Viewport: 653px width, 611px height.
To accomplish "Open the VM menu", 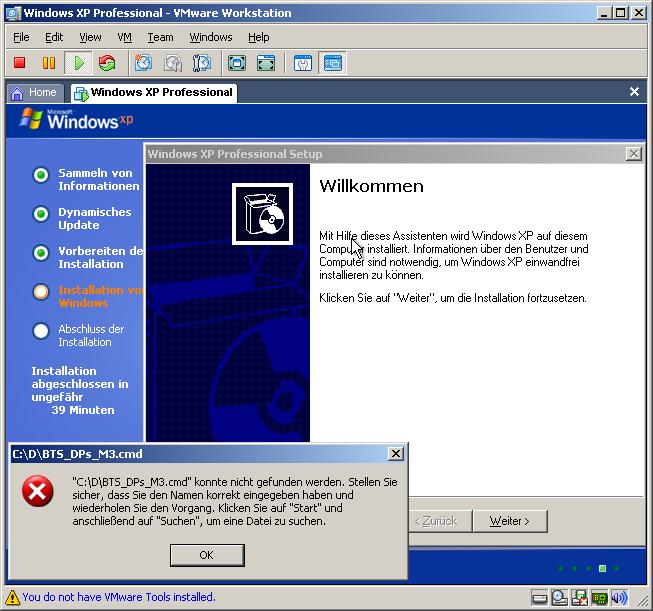I will click(x=125, y=37).
